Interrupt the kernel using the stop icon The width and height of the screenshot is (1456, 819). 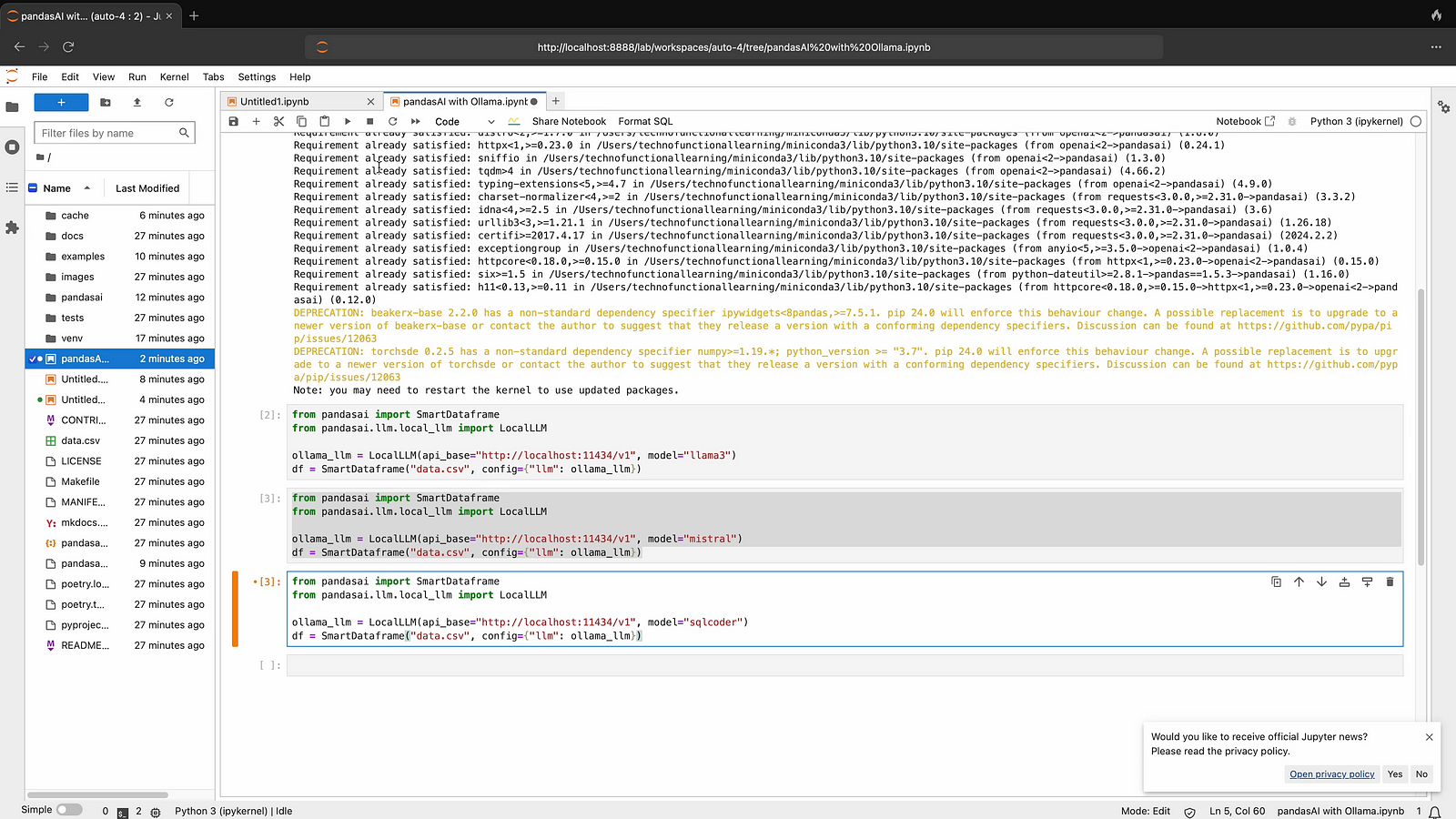(x=370, y=121)
